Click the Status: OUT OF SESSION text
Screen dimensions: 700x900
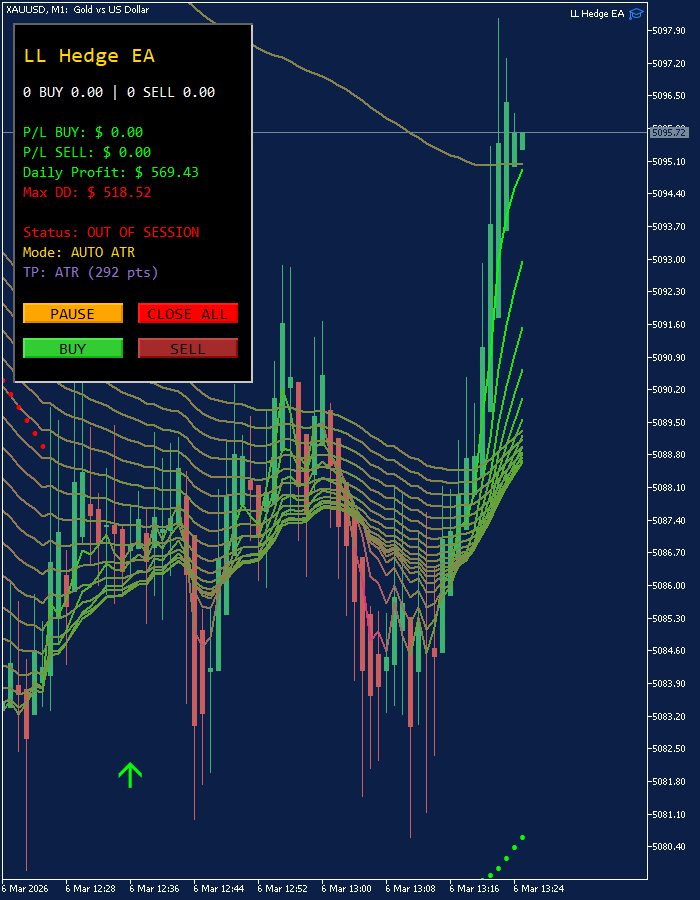[x=111, y=232]
